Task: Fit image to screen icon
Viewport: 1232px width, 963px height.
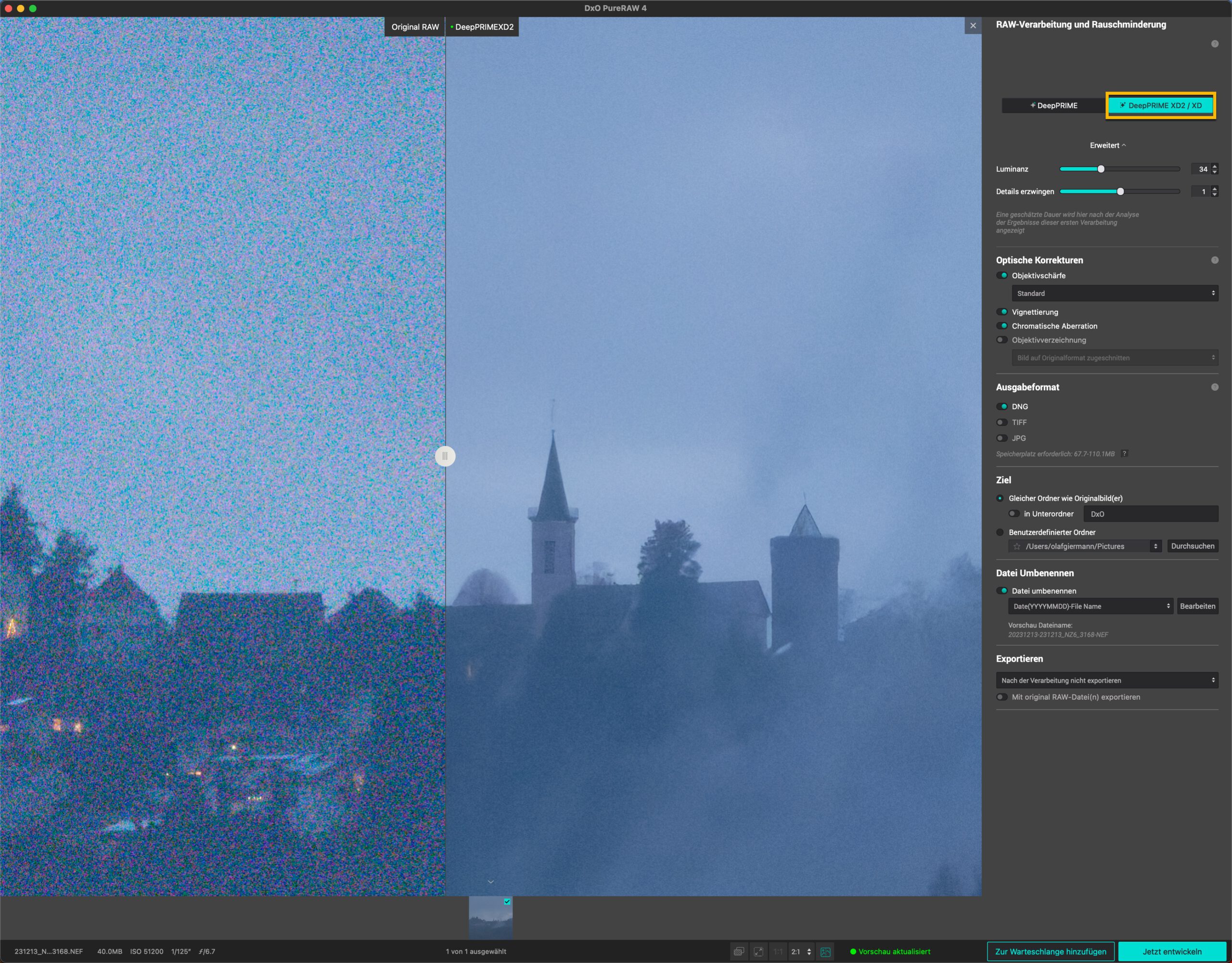Action: click(758, 952)
